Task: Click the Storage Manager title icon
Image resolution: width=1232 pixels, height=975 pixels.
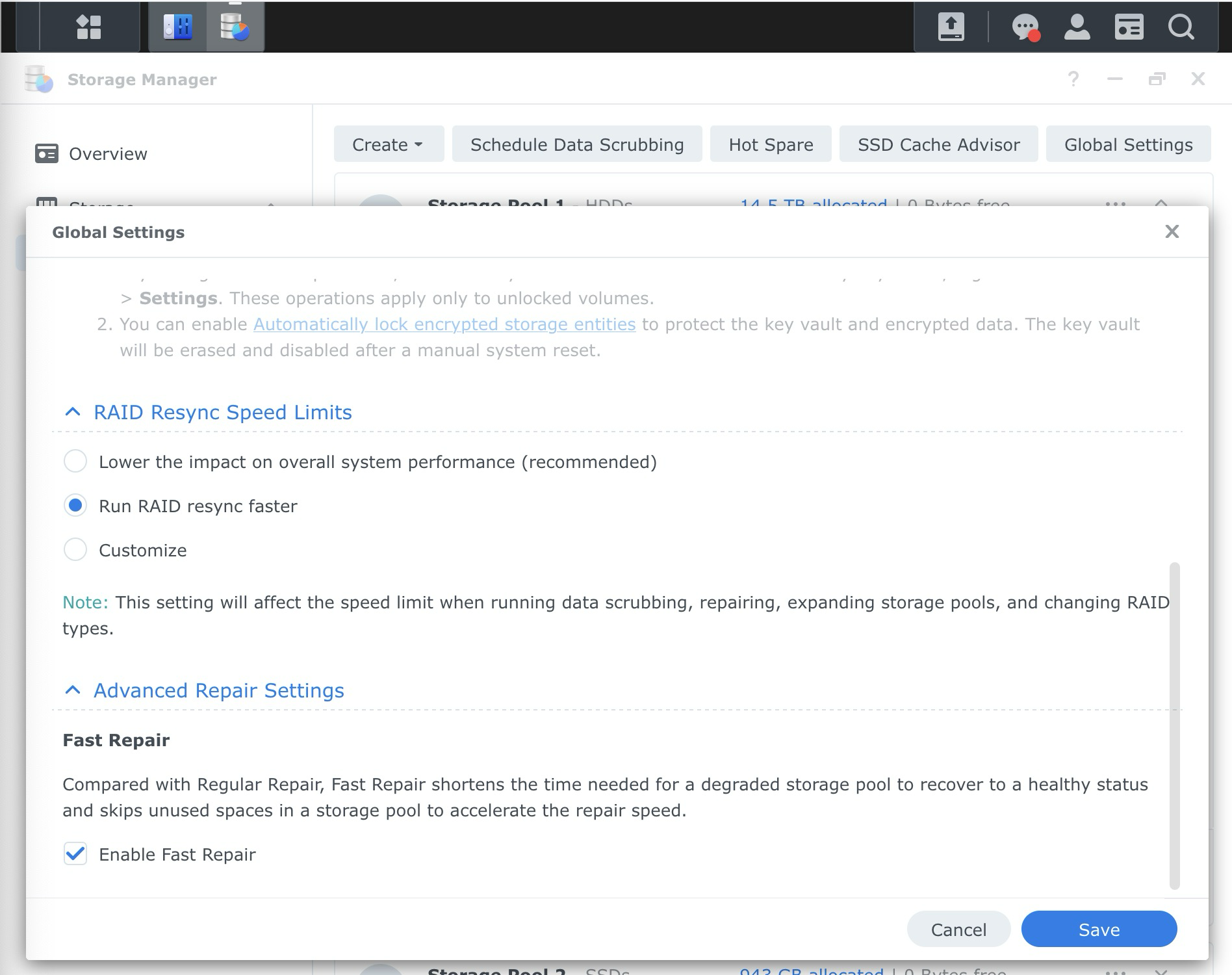Action: [x=38, y=79]
